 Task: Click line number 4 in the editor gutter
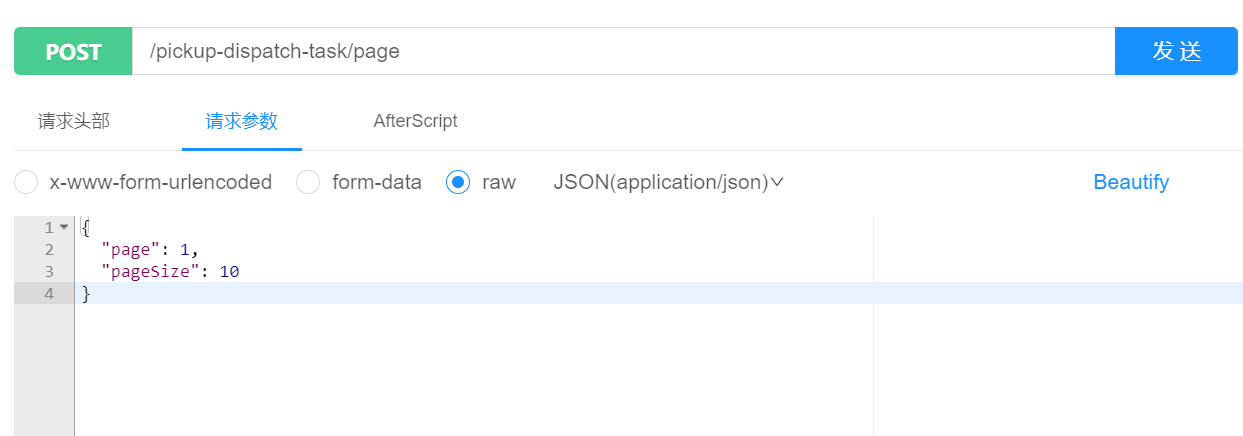point(49,293)
